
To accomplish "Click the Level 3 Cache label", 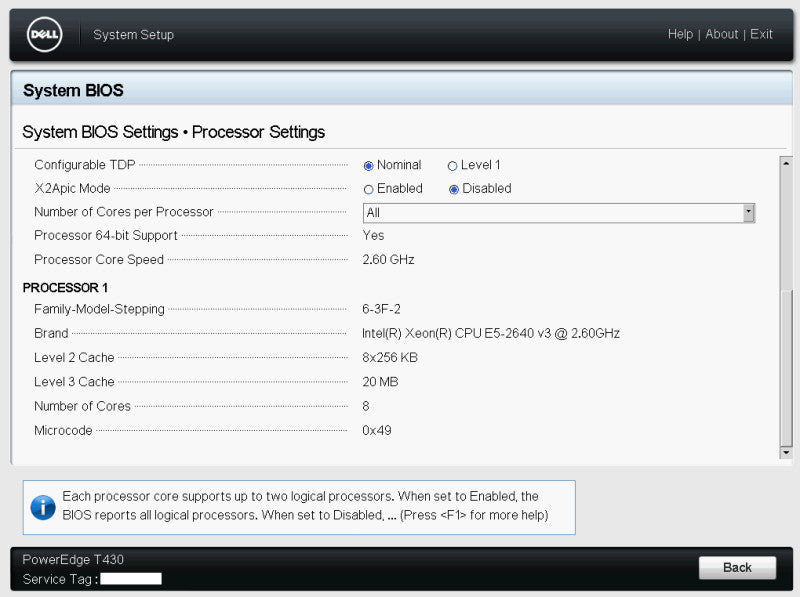I will (x=74, y=382).
